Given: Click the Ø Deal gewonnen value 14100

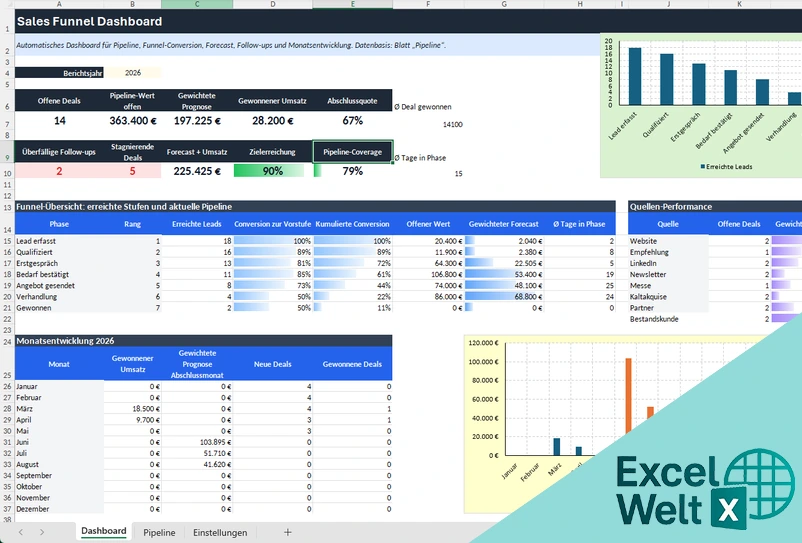Looking at the screenshot, I should click(x=452, y=124).
